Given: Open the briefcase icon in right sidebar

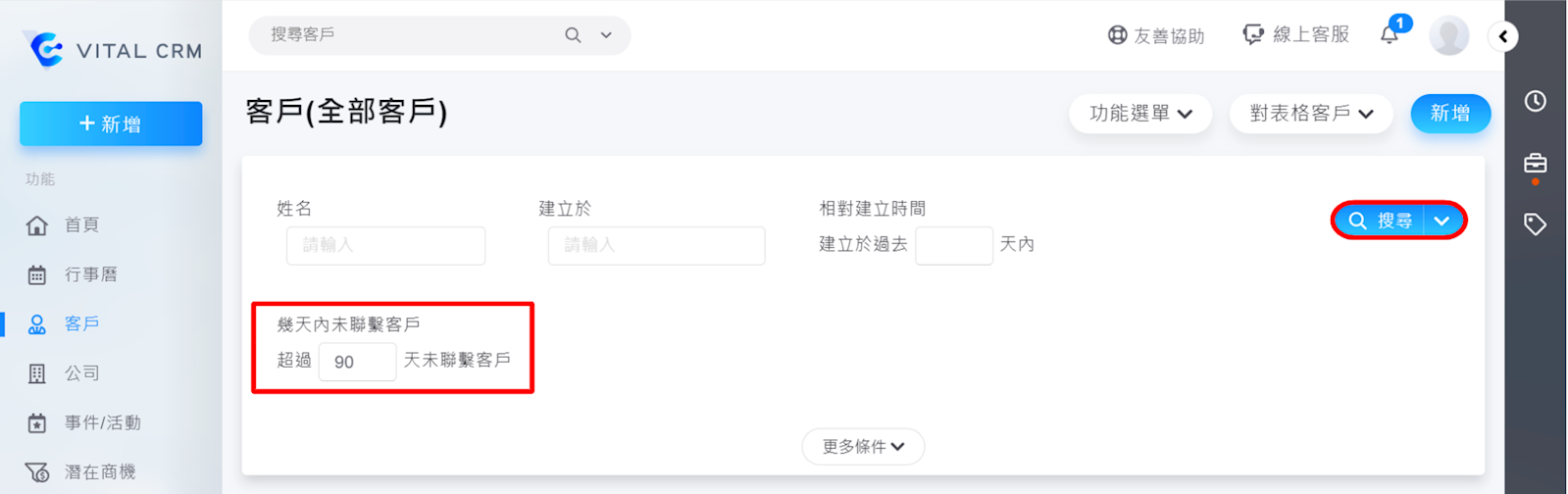Looking at the screenshot, I should [x=1535, y=163].
